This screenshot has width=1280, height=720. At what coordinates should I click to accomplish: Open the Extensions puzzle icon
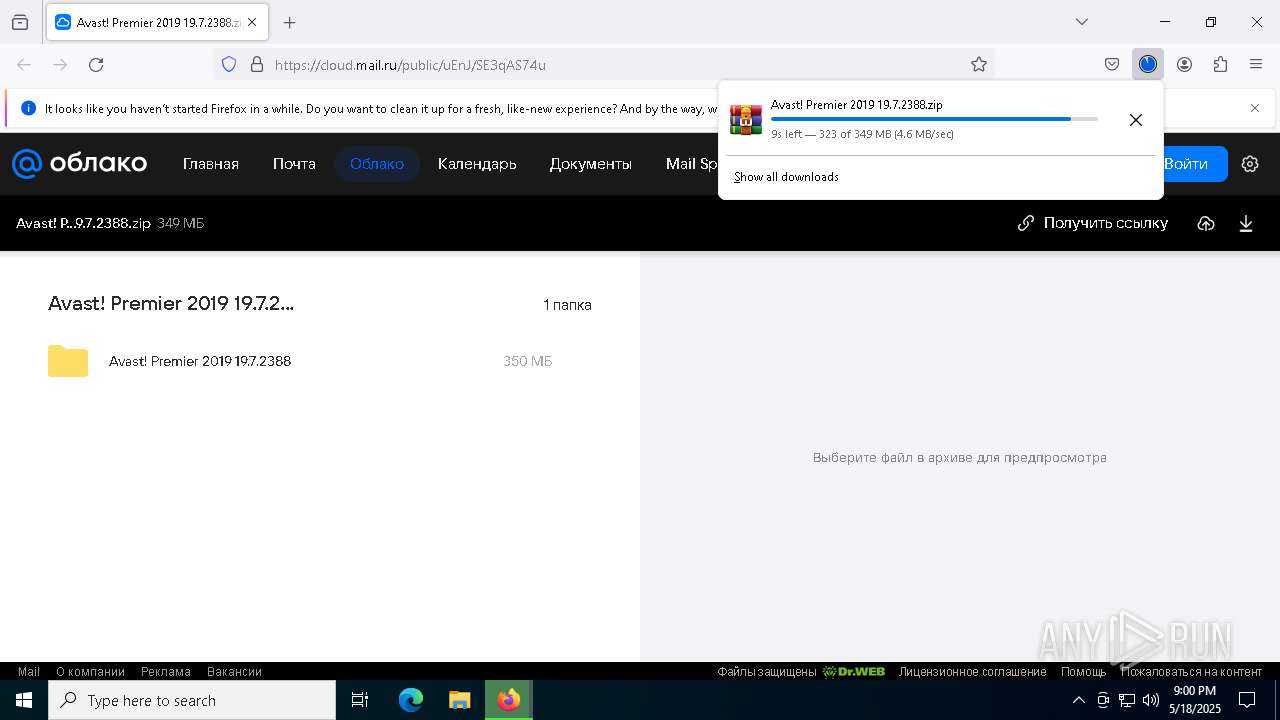[1220, 65]
